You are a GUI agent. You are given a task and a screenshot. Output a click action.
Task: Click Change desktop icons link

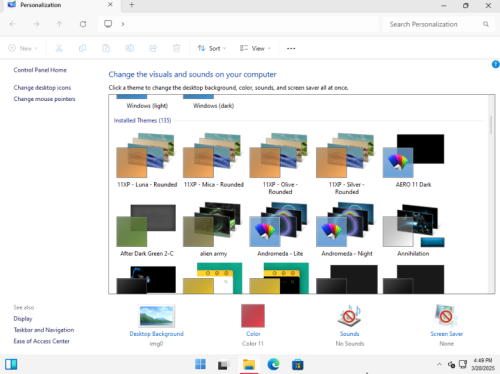42,88
